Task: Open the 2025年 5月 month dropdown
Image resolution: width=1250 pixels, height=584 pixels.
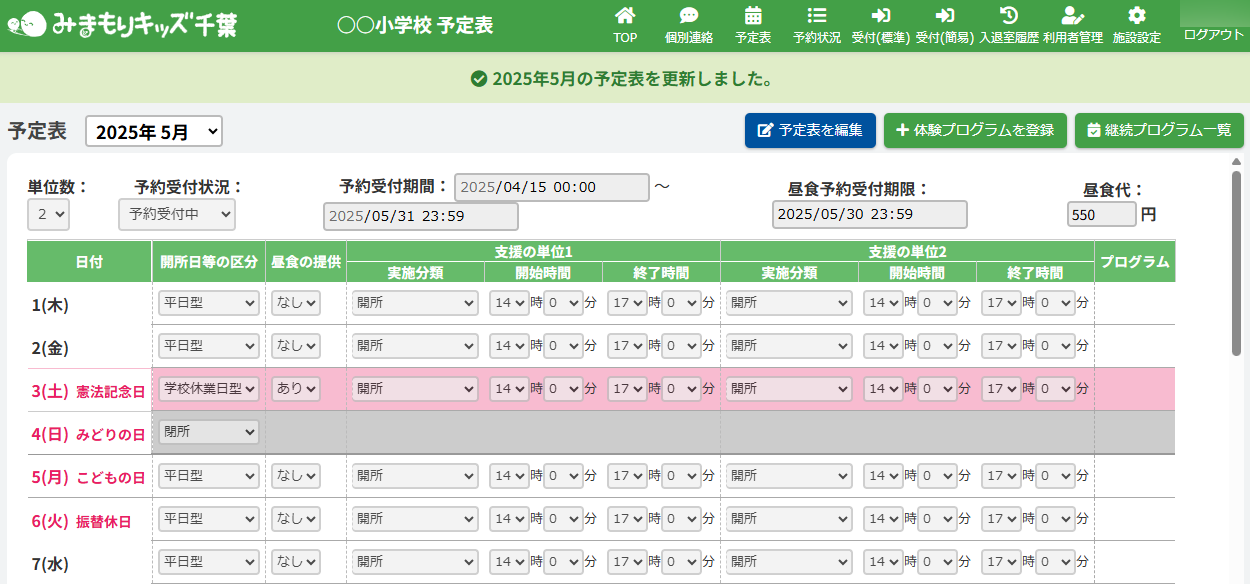Action: (x=154, y=131)
